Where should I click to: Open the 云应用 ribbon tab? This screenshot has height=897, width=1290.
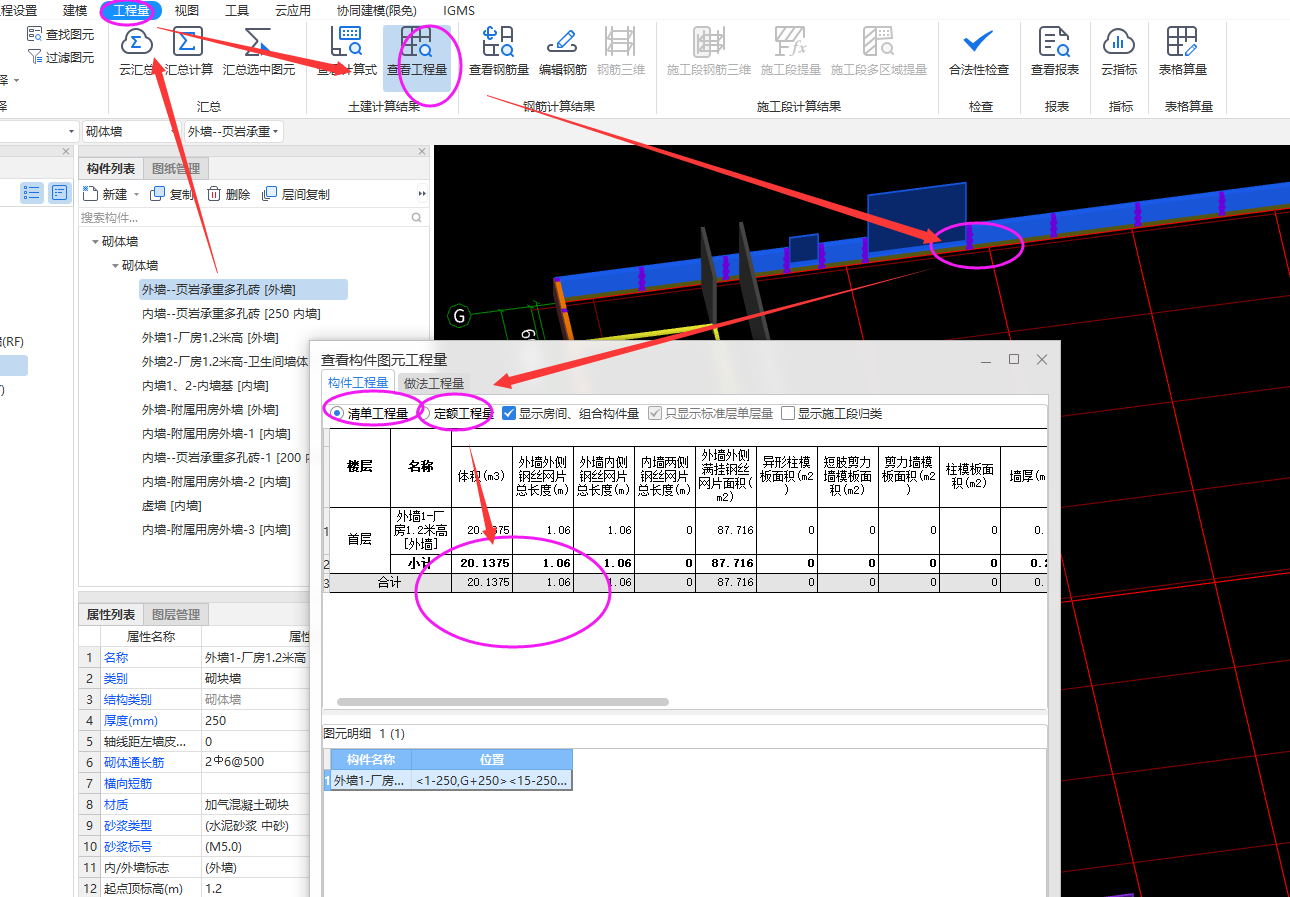point(293,10)
